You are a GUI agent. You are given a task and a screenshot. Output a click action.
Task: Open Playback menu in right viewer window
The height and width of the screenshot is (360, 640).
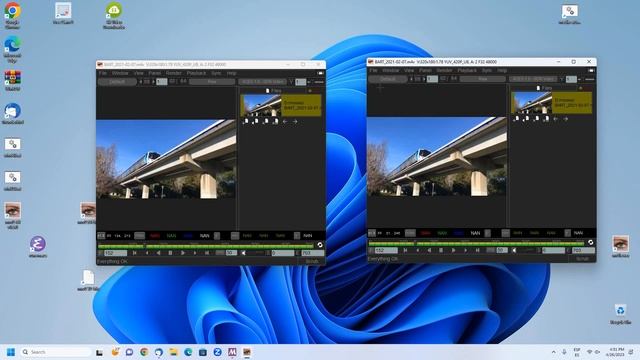coord(467,71)
